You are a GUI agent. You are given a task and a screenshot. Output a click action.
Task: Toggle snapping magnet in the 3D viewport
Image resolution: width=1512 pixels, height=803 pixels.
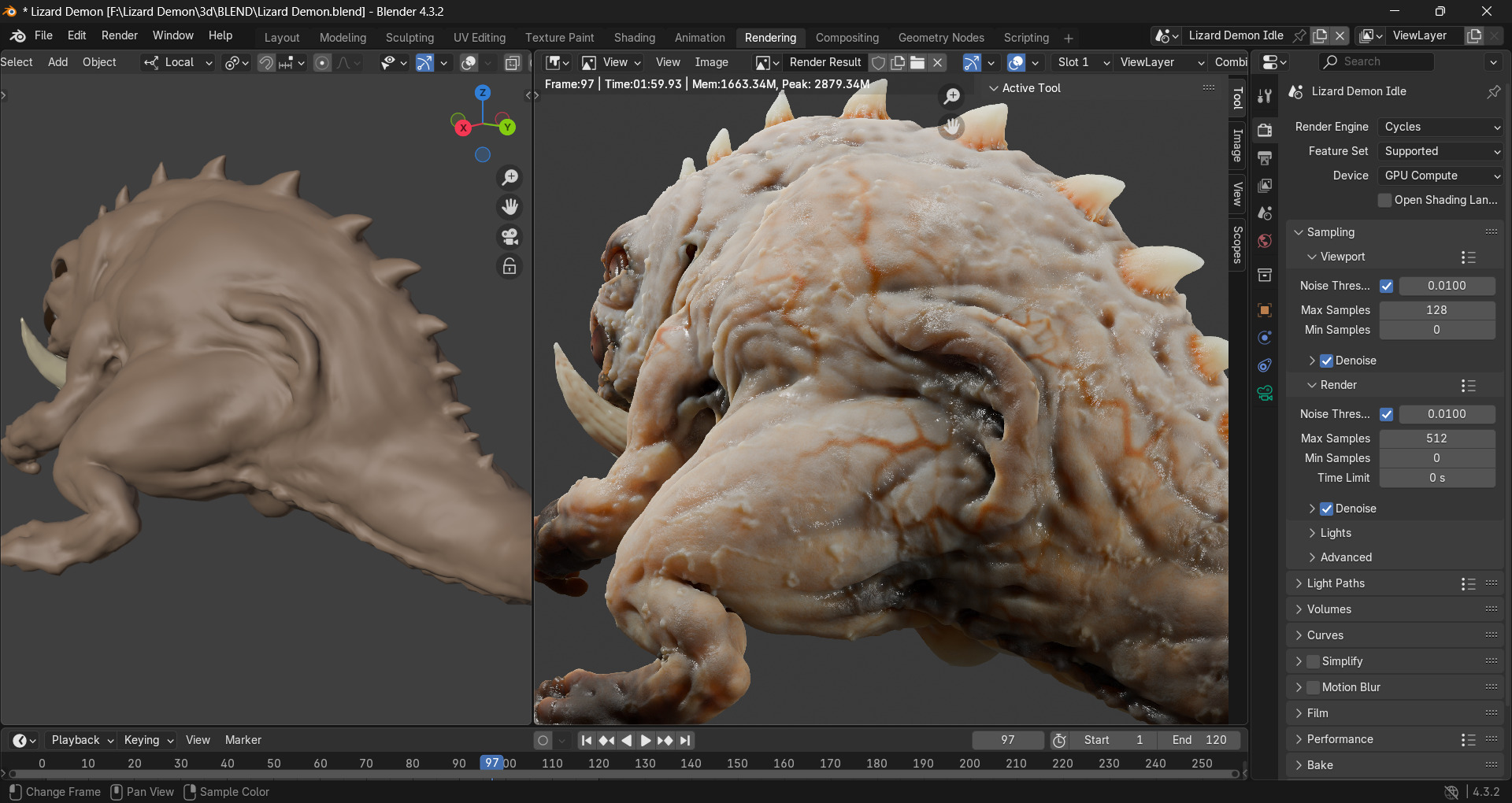[x=266, y=62]
